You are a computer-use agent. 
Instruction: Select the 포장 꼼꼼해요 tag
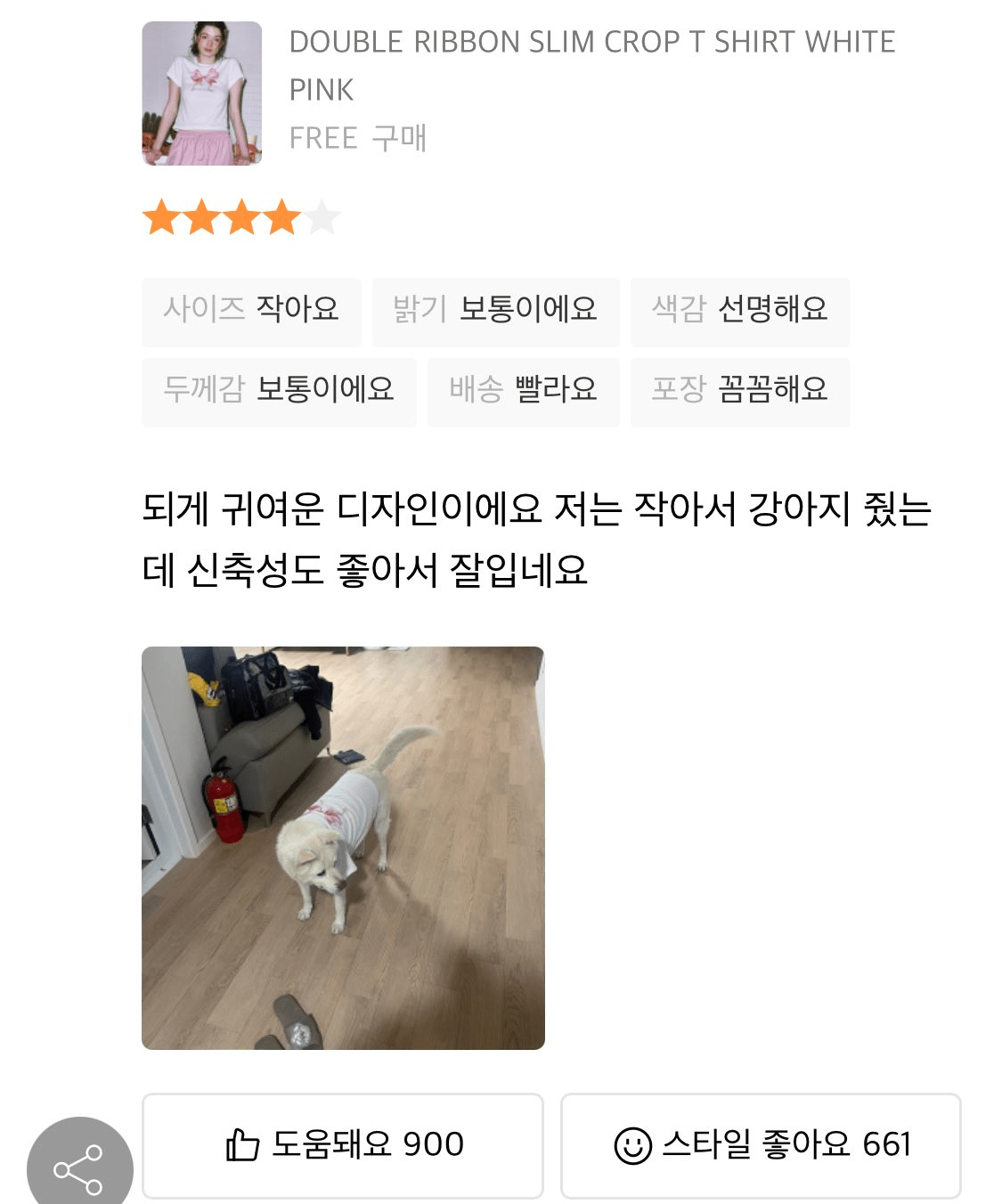pos(740,390)
